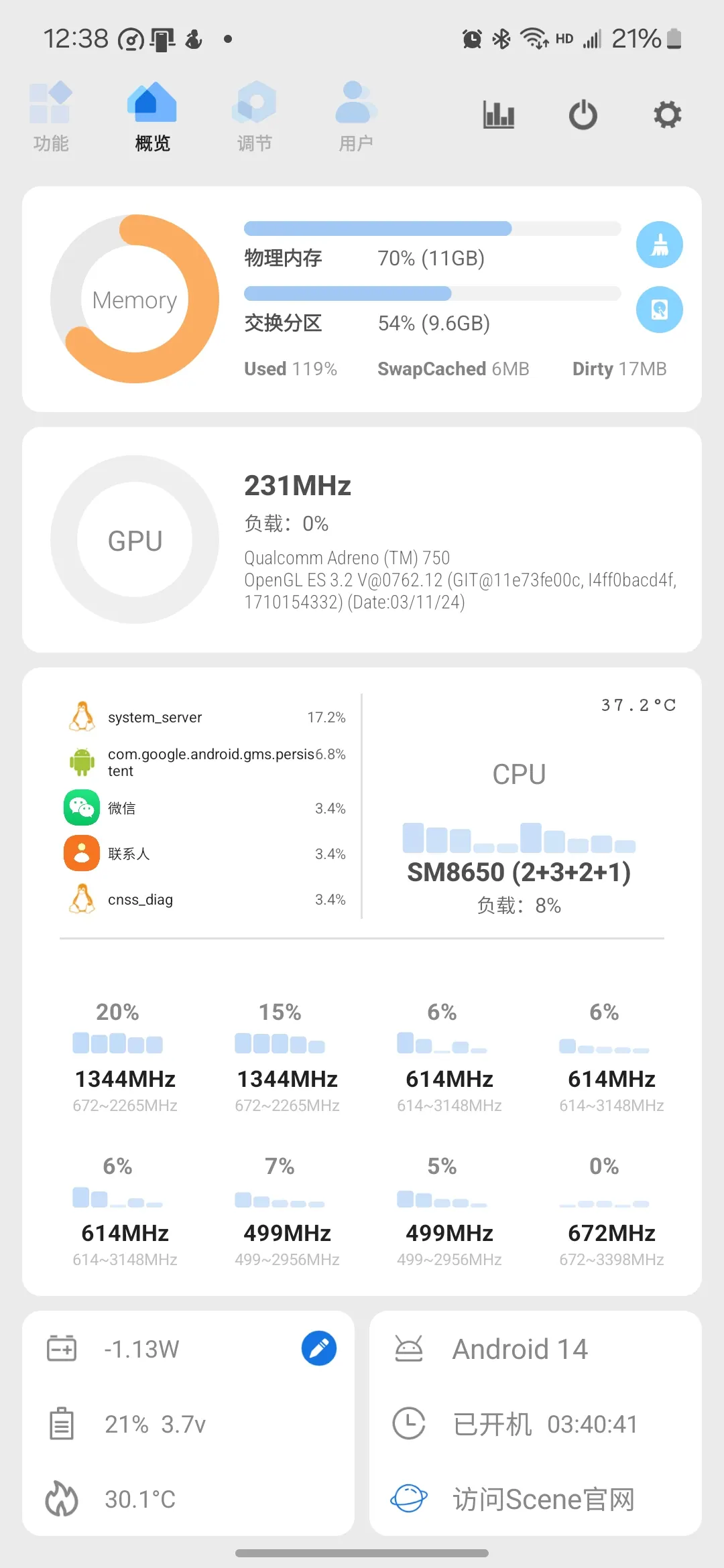Tap the Memory donut chart
724x1568 pixels.
[135, 299]
